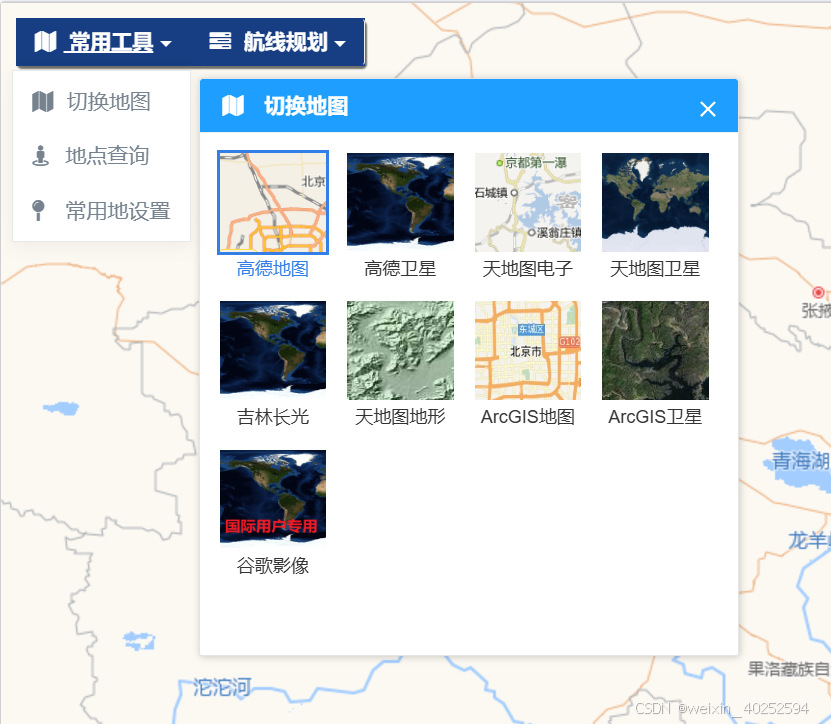Click the 沱沱河 label on the map
The width and height of the screenshot is (831, 724).
(222, 687)
